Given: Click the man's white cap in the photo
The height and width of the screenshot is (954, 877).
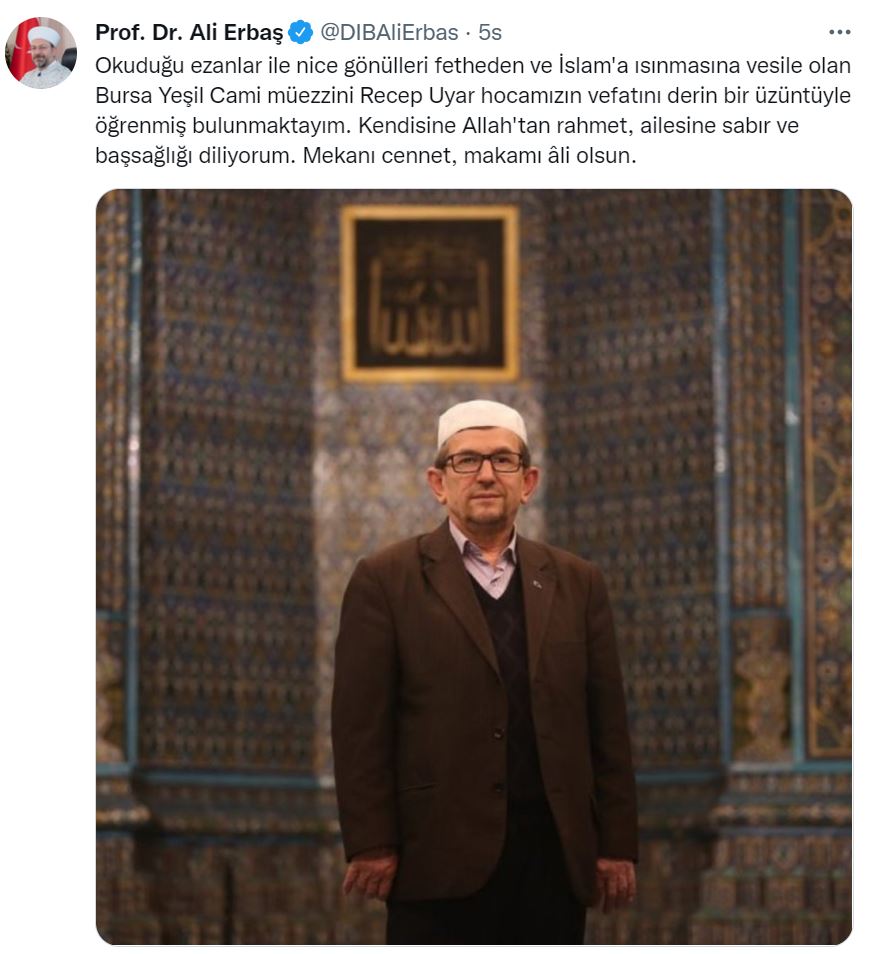Looking at the screenshot, I should pos(481,423).
